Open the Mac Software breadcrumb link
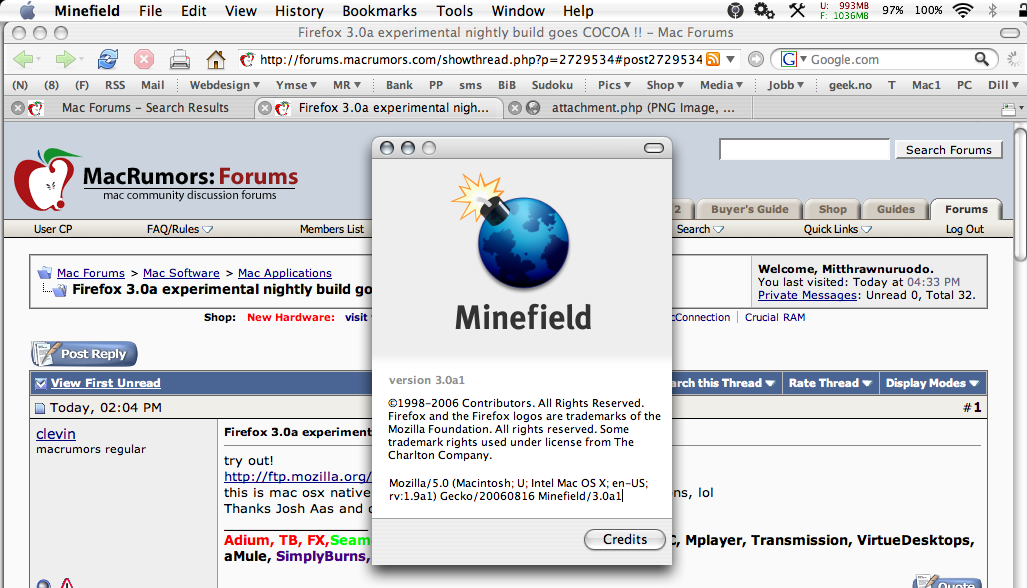The width and height of the screenshot is (1027, 588). (x=181, y=273)
